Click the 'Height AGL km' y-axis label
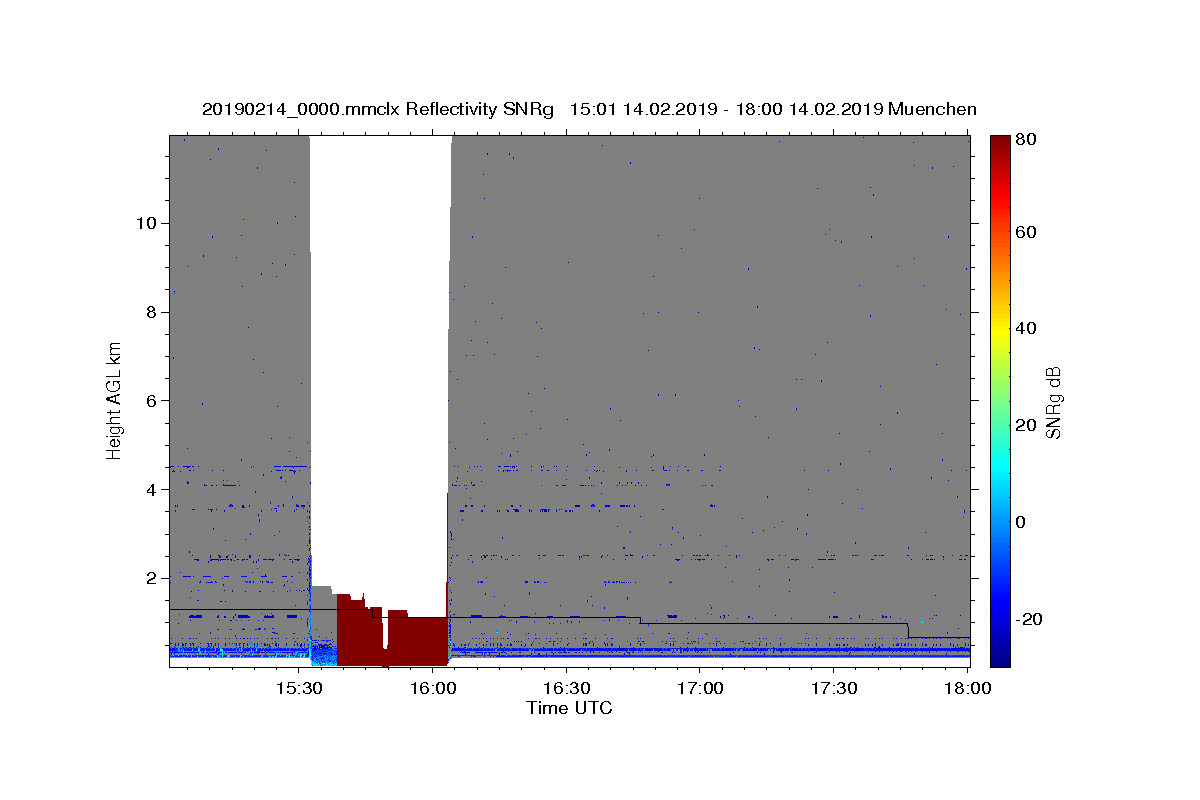Screen dimensions: 1200x800 tap(114, 400)
